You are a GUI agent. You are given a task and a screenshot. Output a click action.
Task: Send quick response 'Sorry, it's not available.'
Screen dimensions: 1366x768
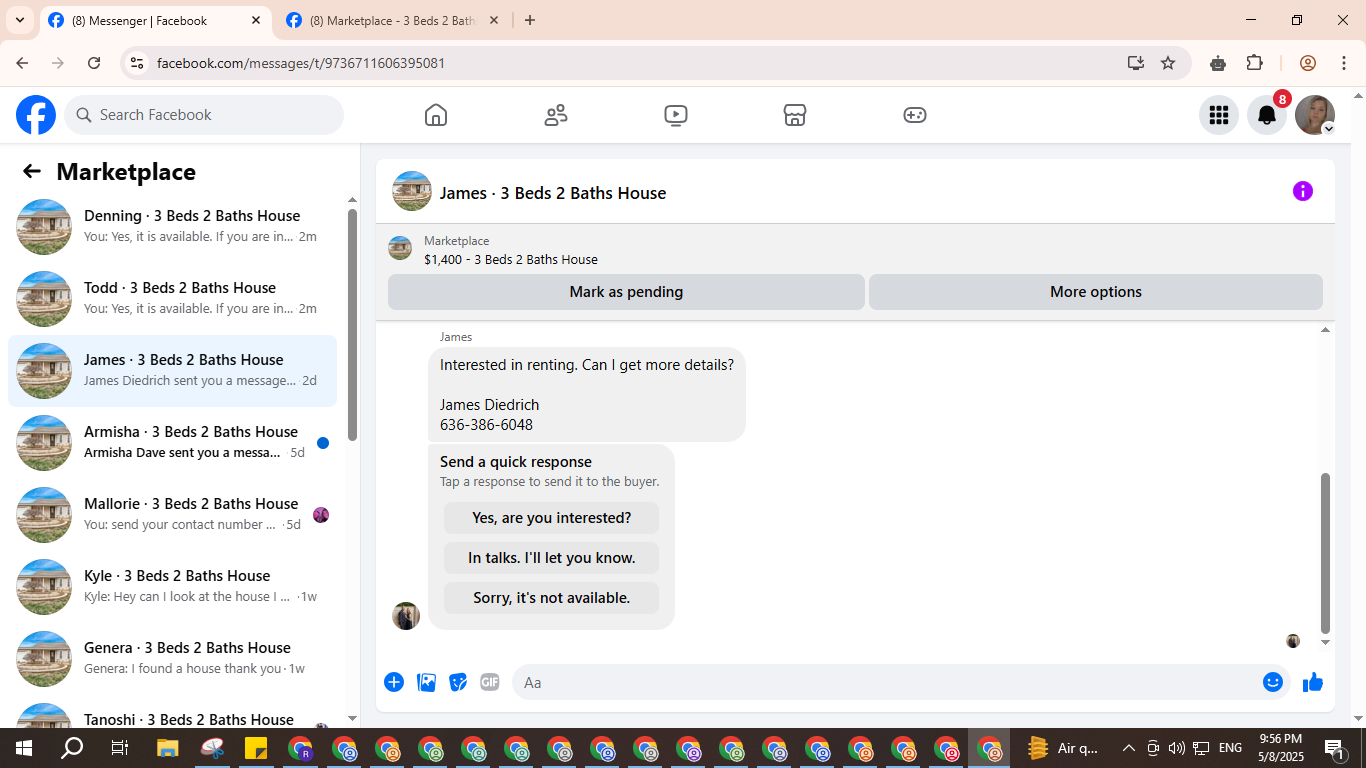coord(552,598)
